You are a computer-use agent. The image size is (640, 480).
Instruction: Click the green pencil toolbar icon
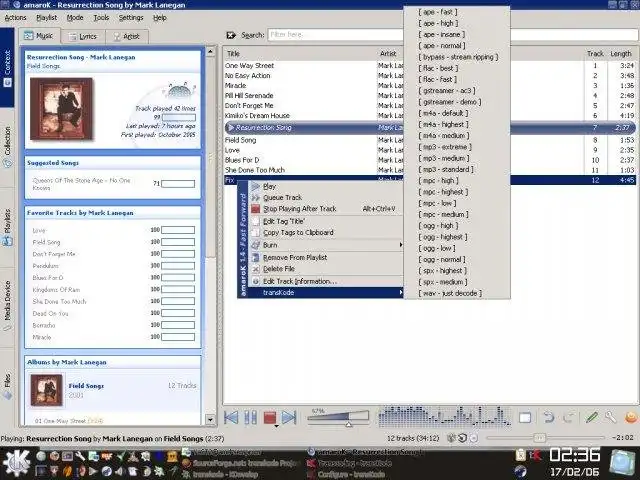coord(591,417)
